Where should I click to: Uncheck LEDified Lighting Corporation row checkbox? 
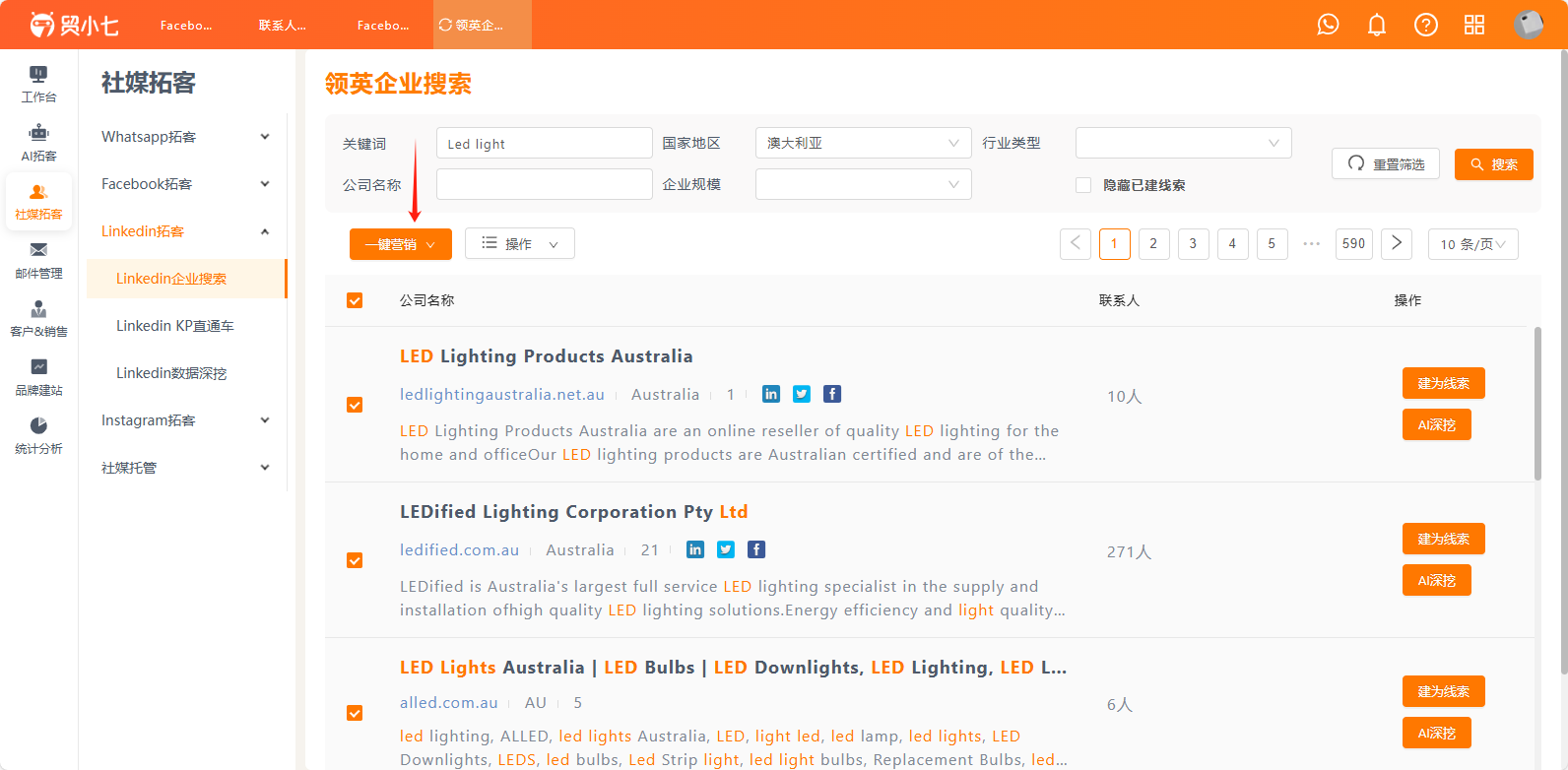point(355,560)
